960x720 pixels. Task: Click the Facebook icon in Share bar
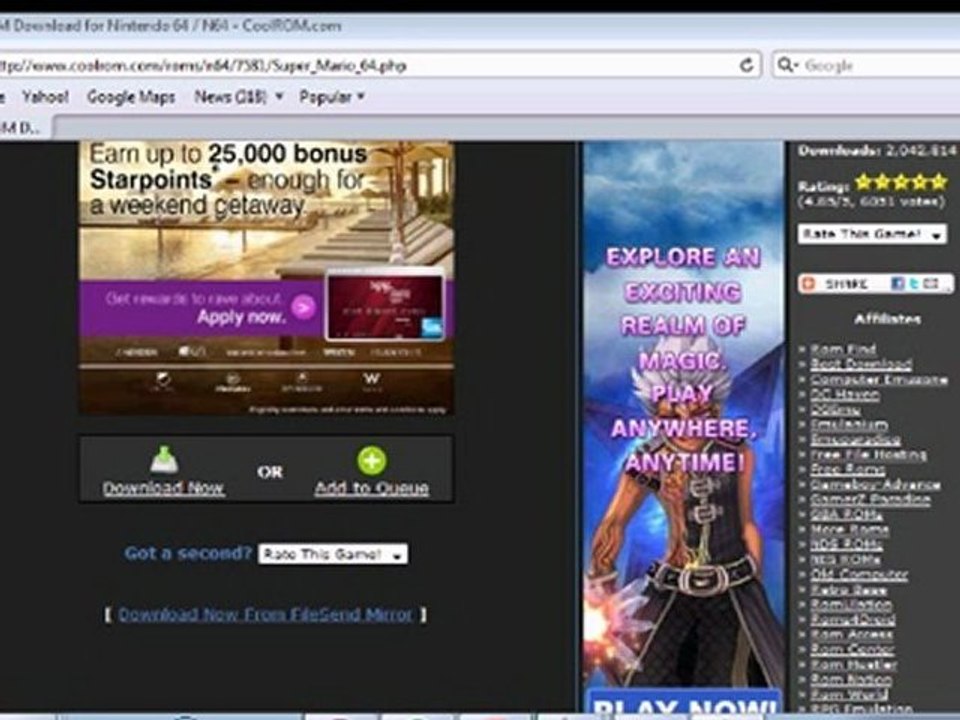(x=898, y=283)
